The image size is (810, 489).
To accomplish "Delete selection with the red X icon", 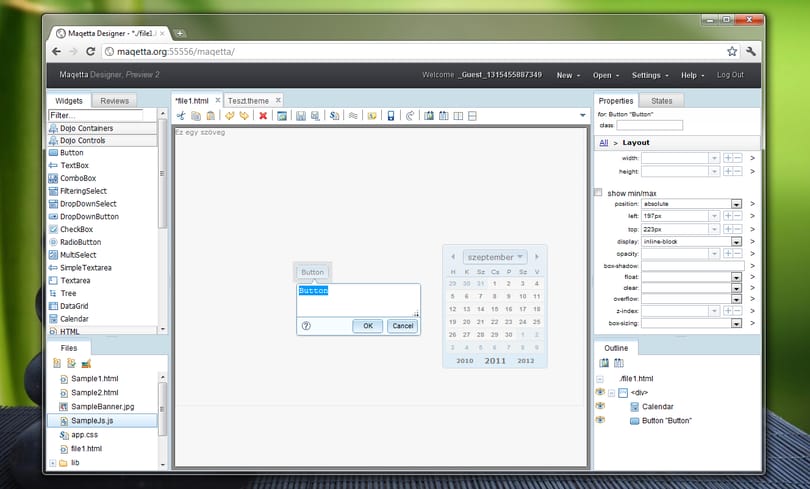I will coord(263,116).
